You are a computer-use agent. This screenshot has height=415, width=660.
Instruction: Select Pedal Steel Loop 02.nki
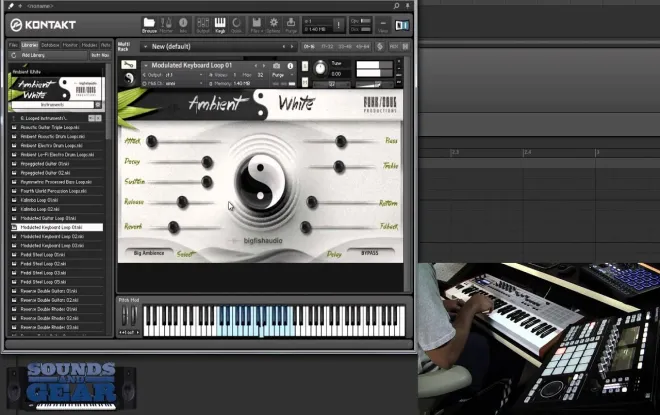43,263
